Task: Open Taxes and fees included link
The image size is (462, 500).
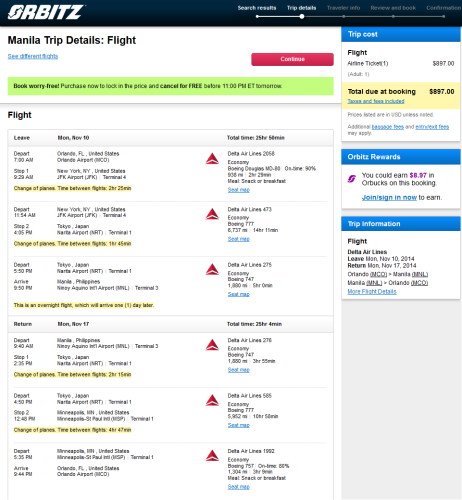Action: (376, 101)
